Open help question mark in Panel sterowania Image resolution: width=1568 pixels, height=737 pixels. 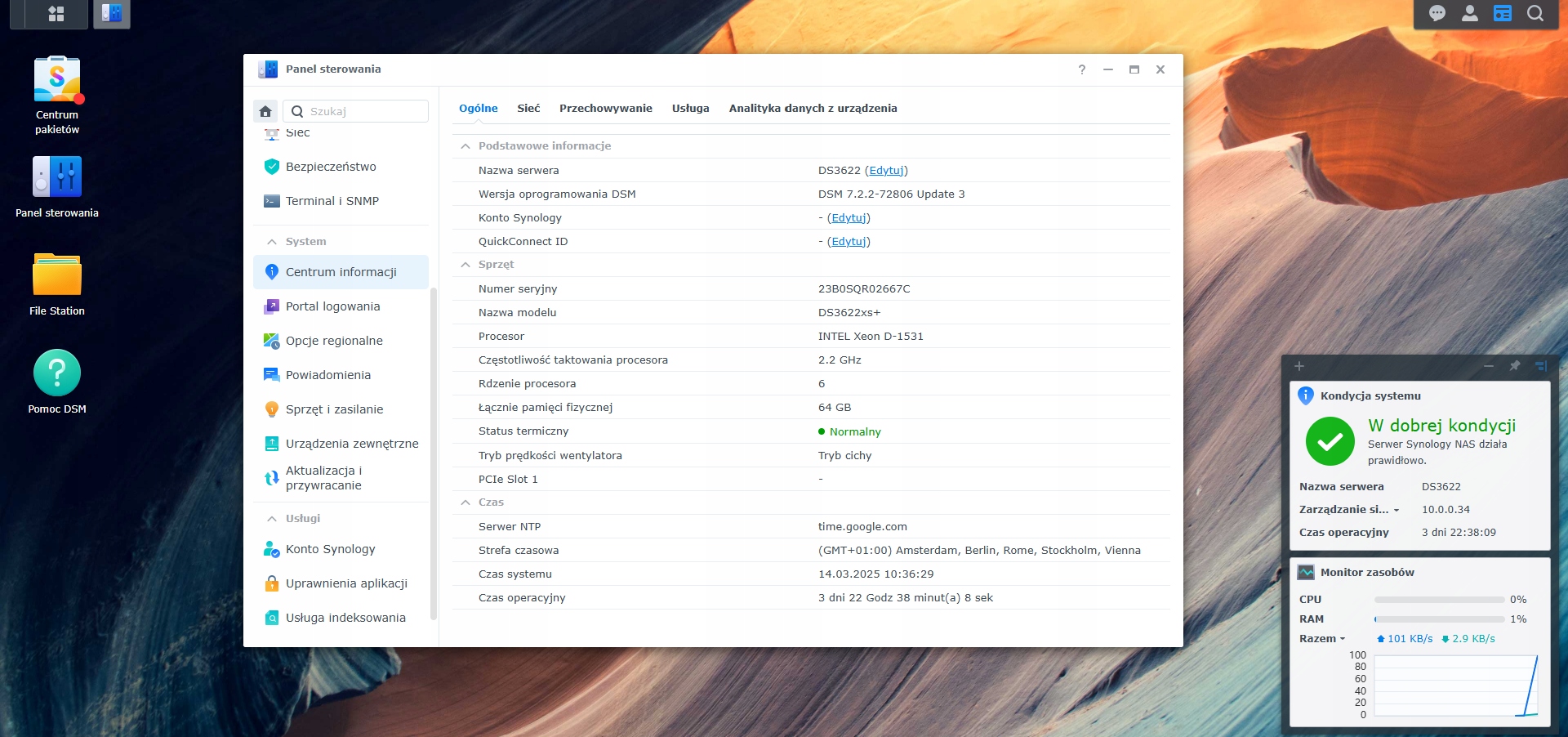click(1082, 69)
